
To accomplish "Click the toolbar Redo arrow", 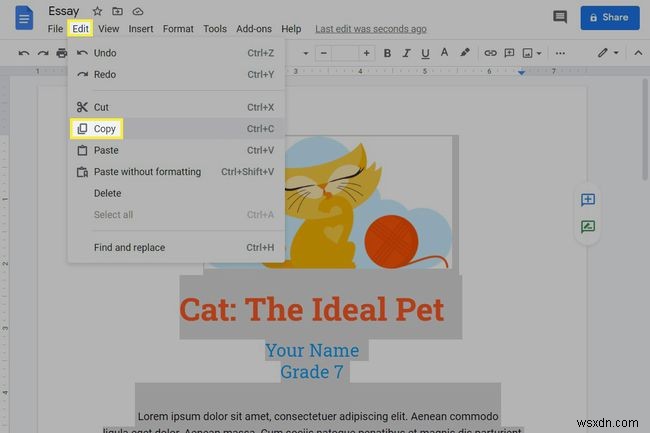I will coord(43,53).
